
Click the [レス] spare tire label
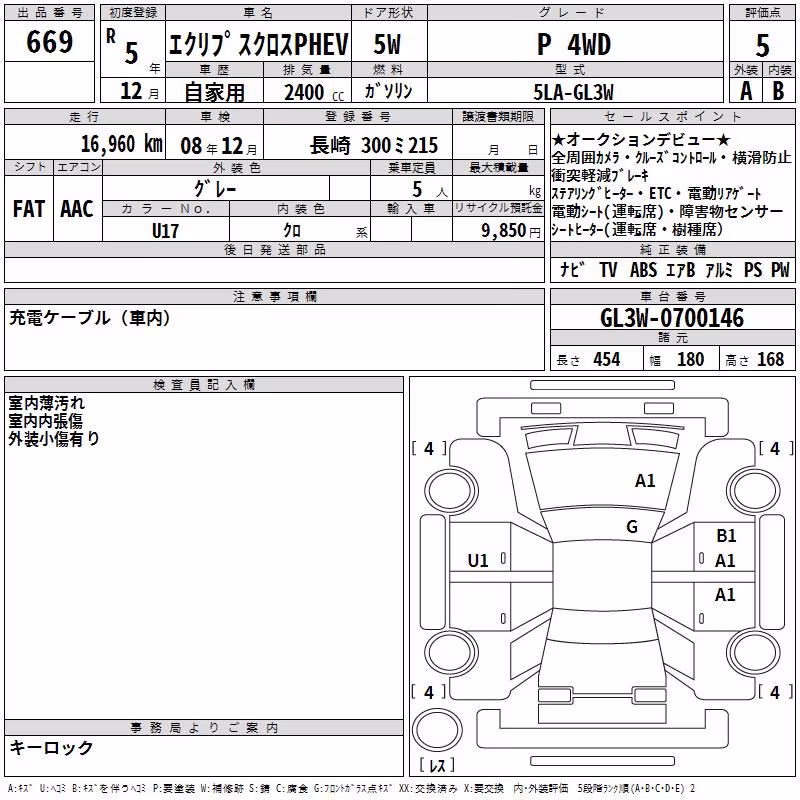pos(437,764)
